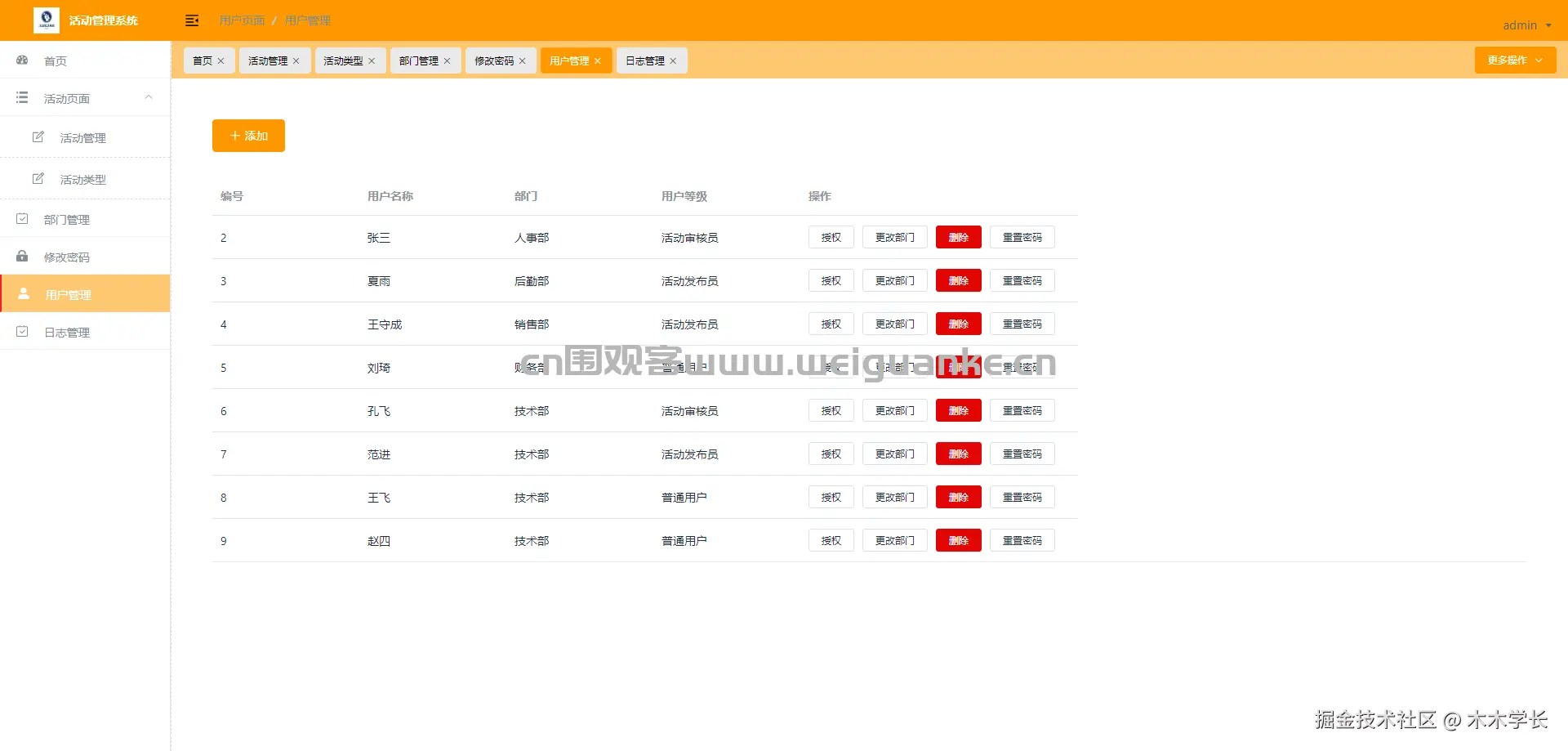Click the lock icon beside 修改密码
This screenshot has width=1568, height=751.
click(22, 257)
